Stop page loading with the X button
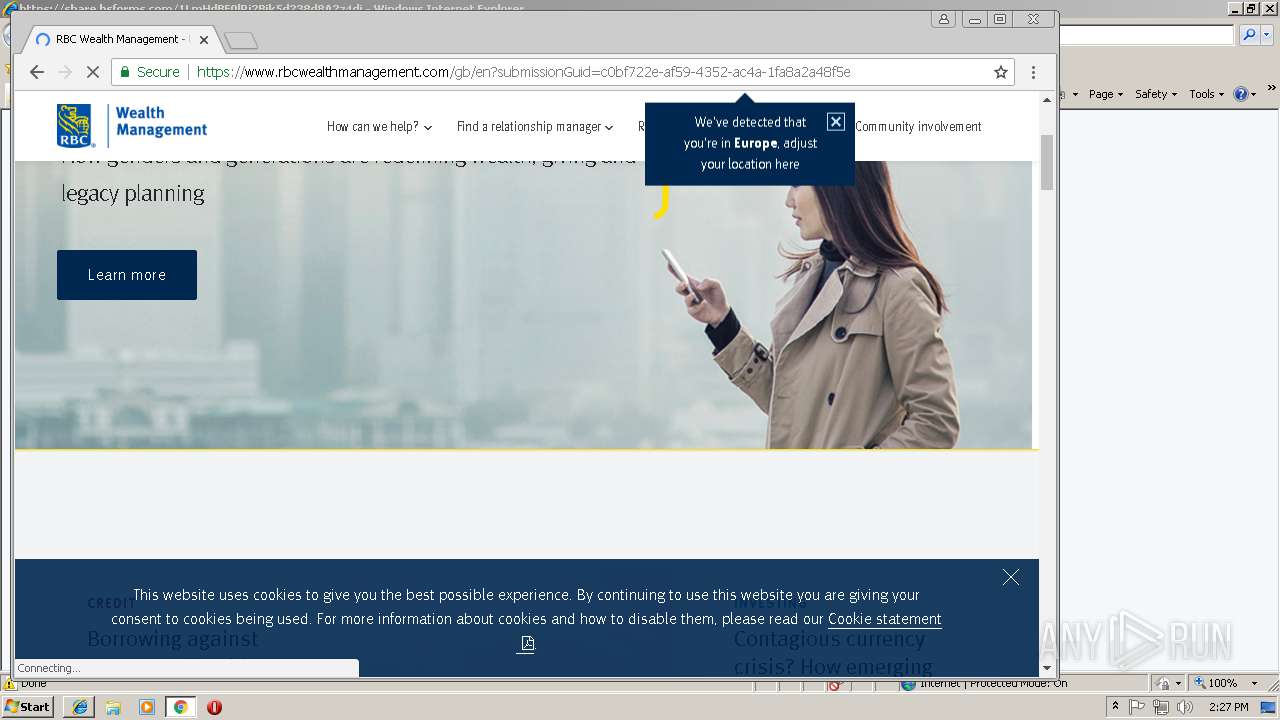Image resolution: width=1280 pixels, height=720 pixels. [x=93, y=72]
